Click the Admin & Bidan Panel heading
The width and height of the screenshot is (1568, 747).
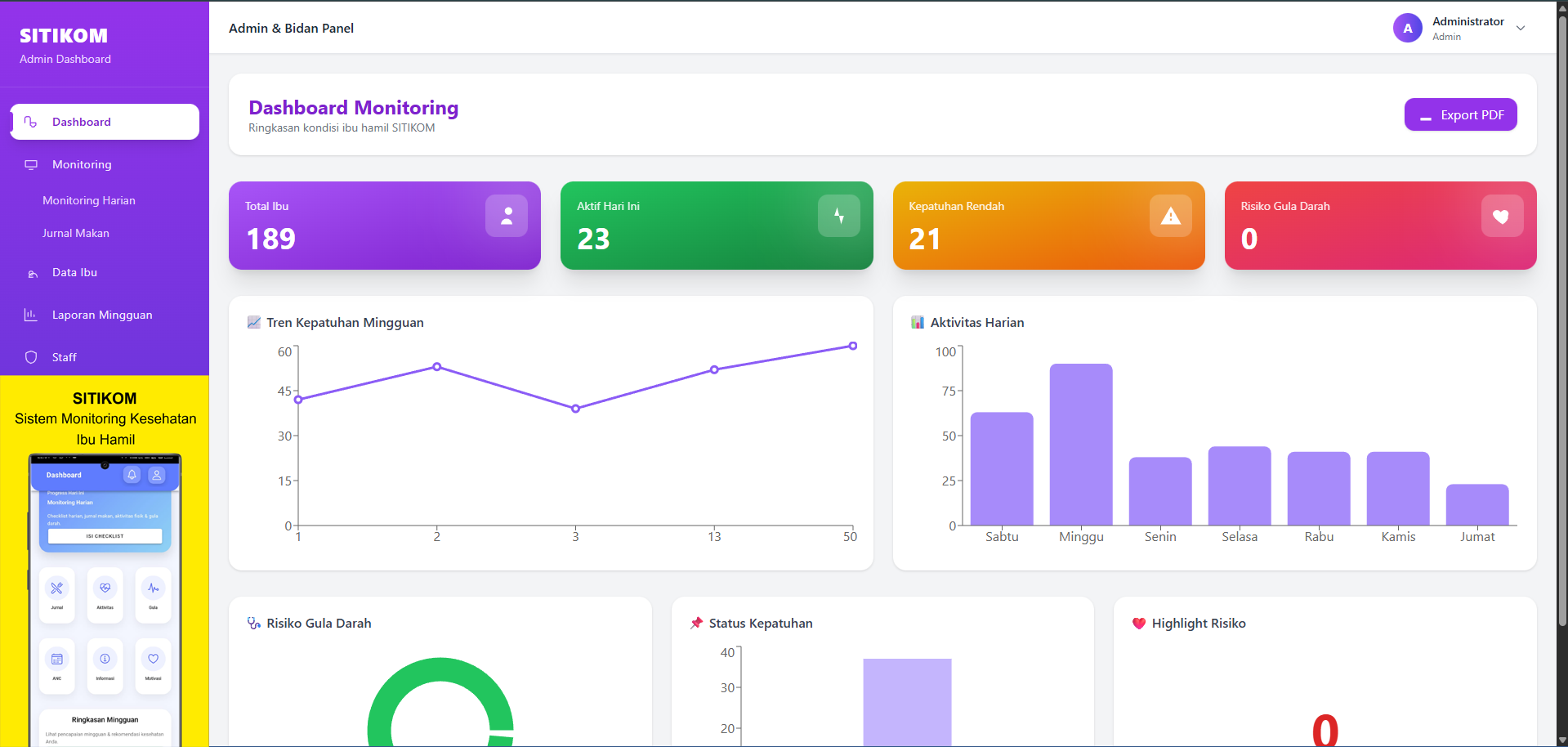coord(291,28)
